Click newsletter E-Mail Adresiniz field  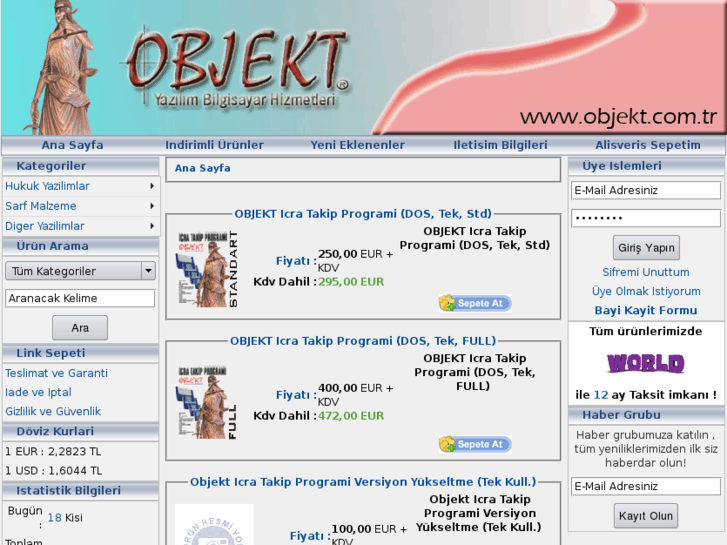pos(646,486)
